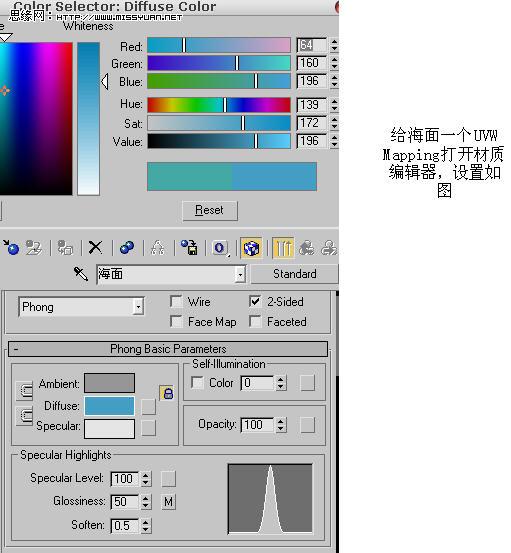
Task: Click the Standard material type button
Action: point(294,274)
